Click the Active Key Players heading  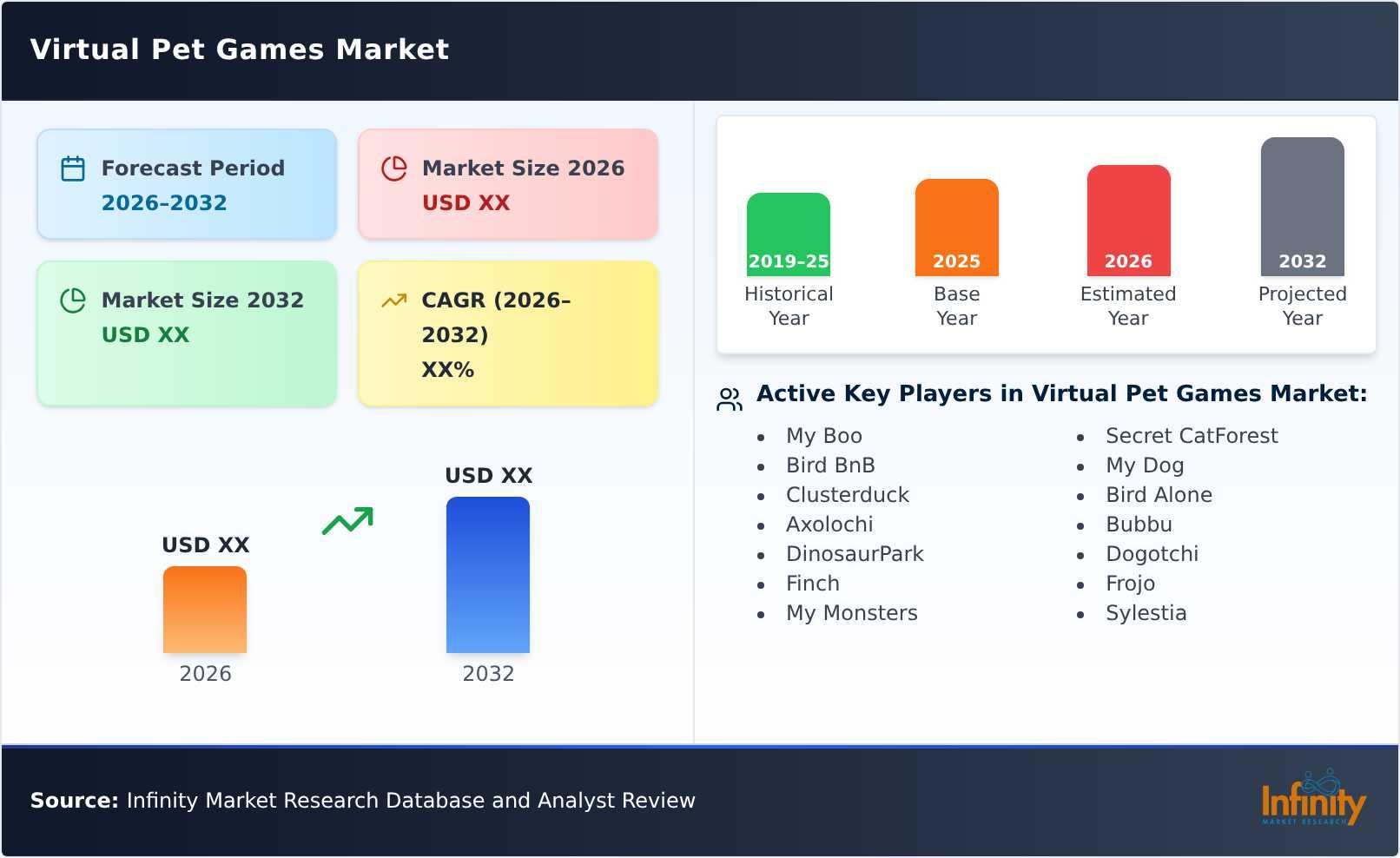[1061, 393]
